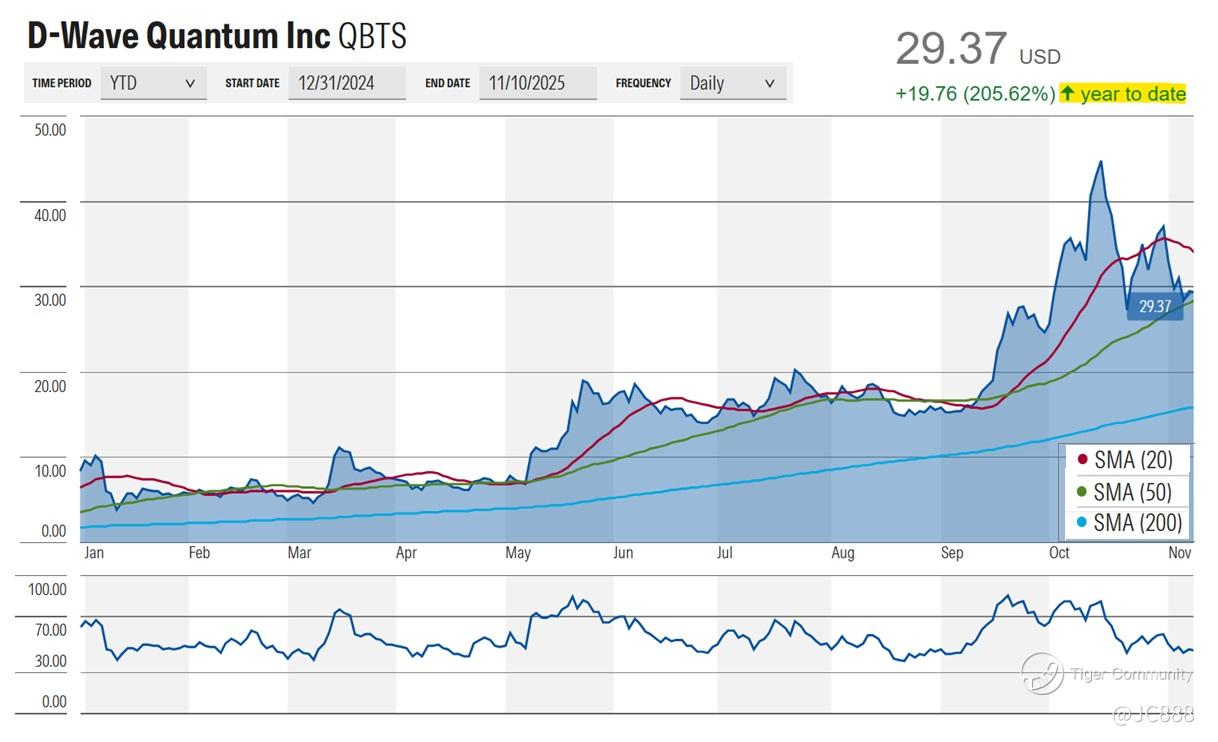Click the 29.37 USD headline price
1218x742 pixels.
(977, 49)
